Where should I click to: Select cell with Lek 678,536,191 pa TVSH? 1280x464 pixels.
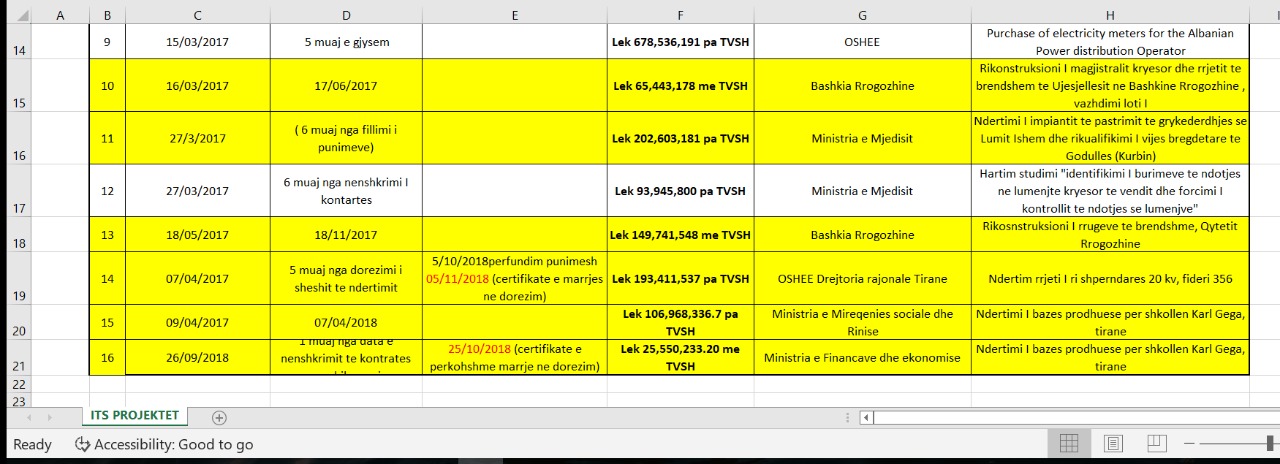(680, 42)
